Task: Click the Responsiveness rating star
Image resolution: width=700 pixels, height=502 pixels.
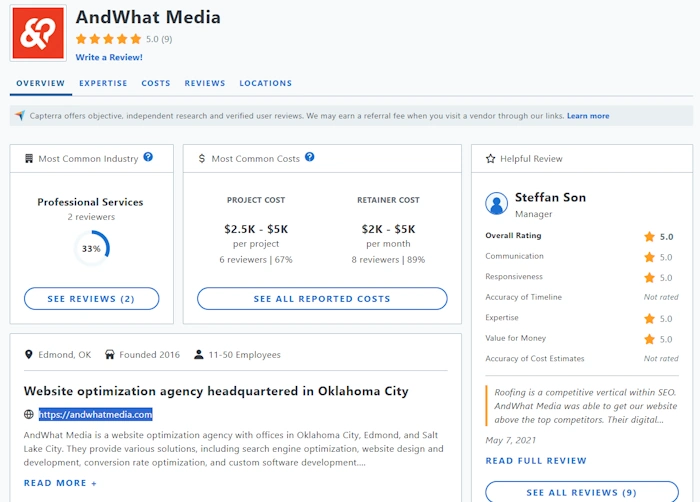Action: [650, 277]
